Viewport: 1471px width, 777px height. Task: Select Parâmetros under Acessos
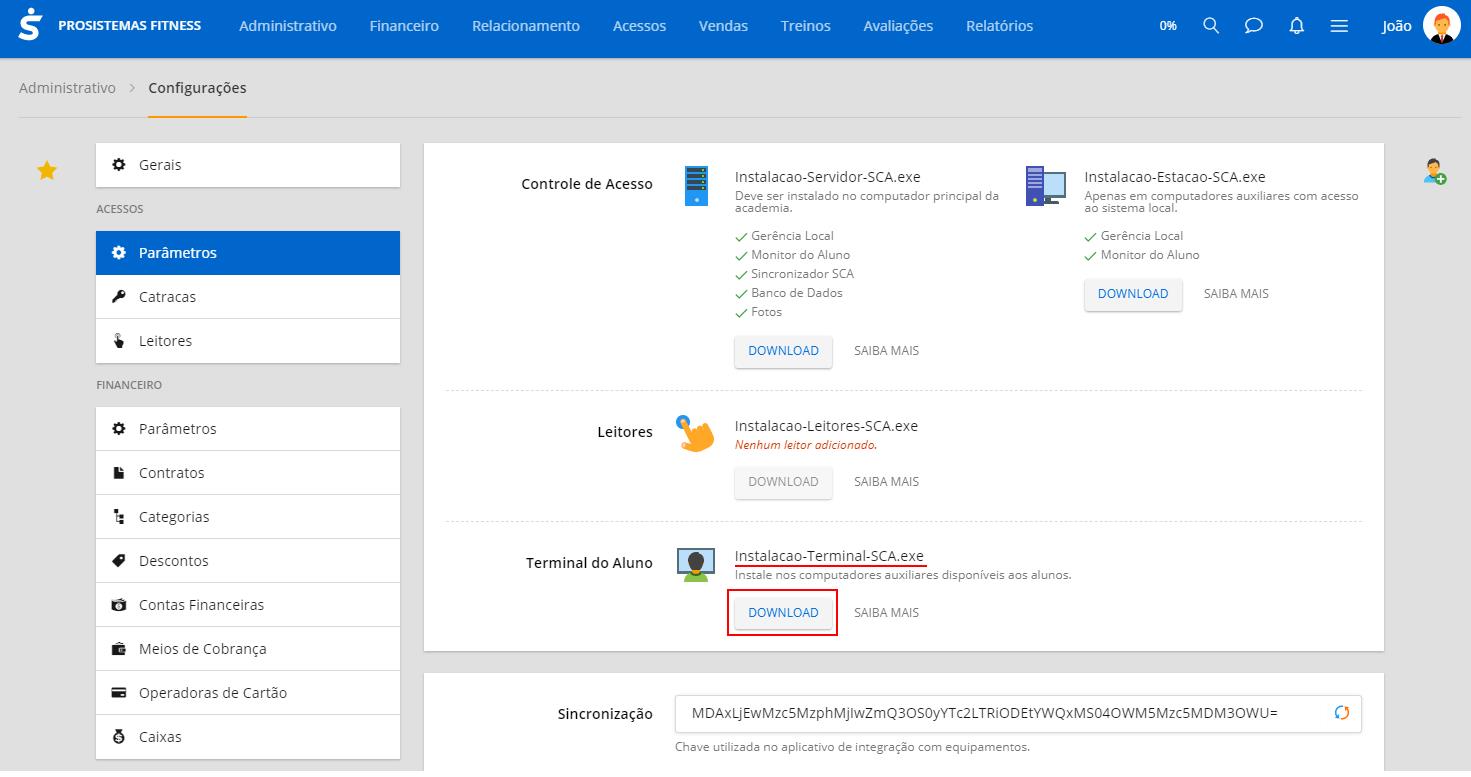pos(248,253)
